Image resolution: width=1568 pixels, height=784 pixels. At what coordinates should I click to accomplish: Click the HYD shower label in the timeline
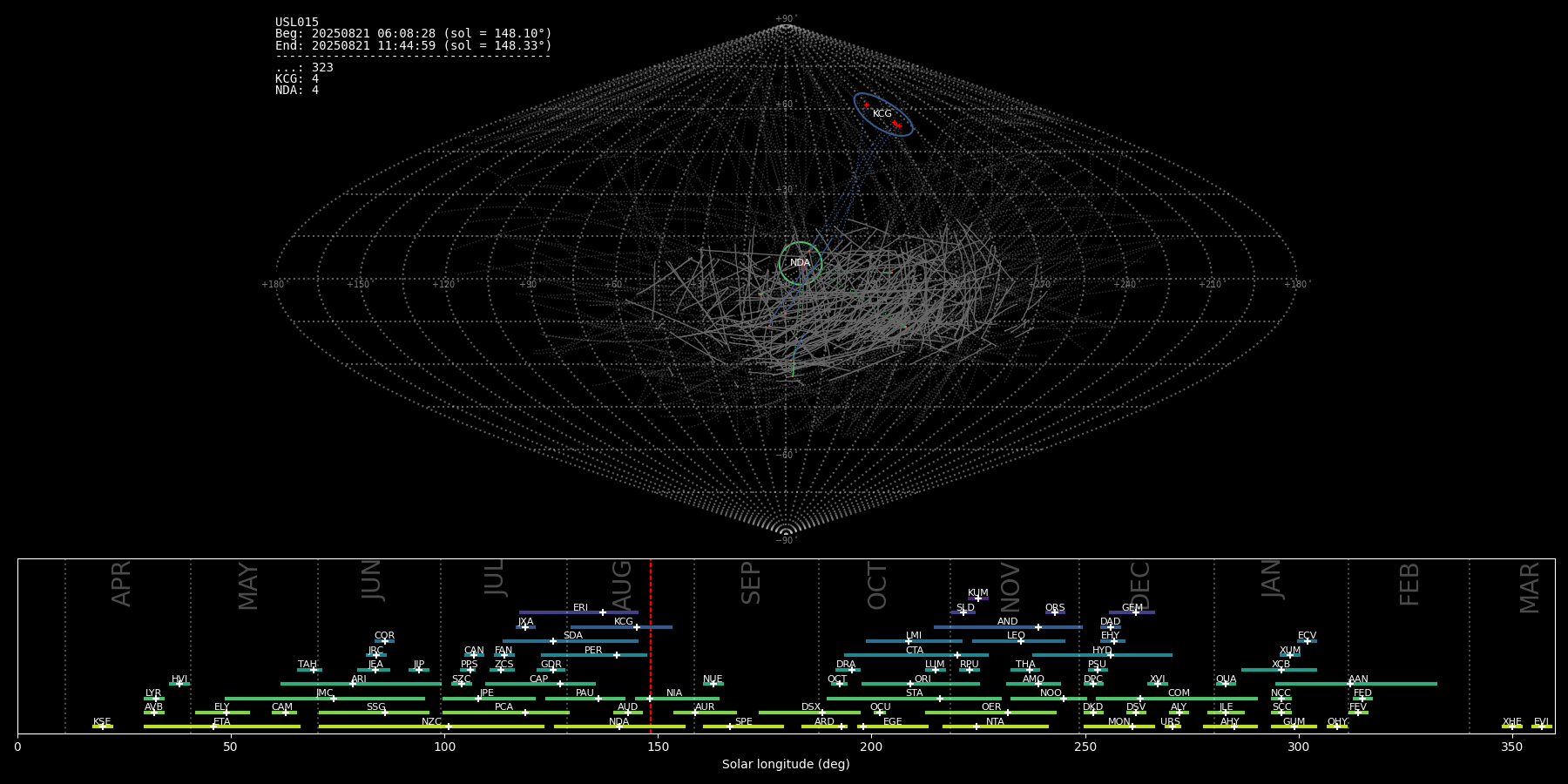(x=1102, y=651)
